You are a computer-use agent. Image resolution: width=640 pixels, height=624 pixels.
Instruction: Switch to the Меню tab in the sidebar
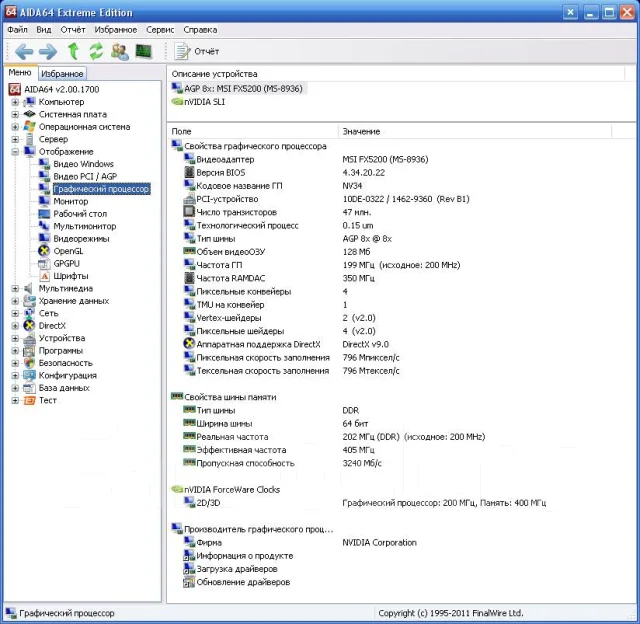[x=20, y=73]
